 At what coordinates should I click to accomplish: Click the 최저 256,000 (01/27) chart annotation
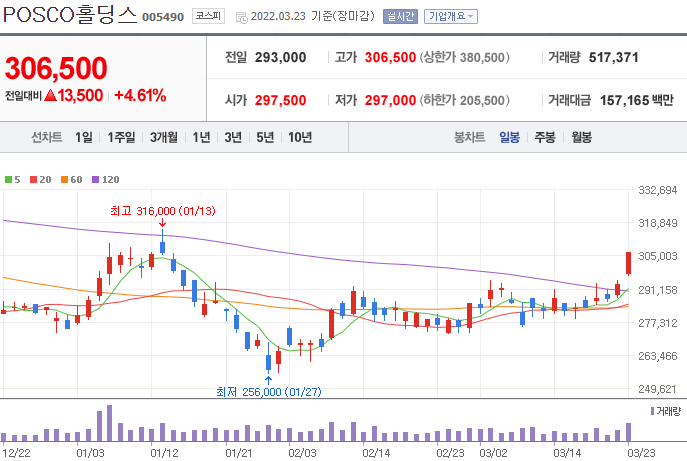click(269, 392)
